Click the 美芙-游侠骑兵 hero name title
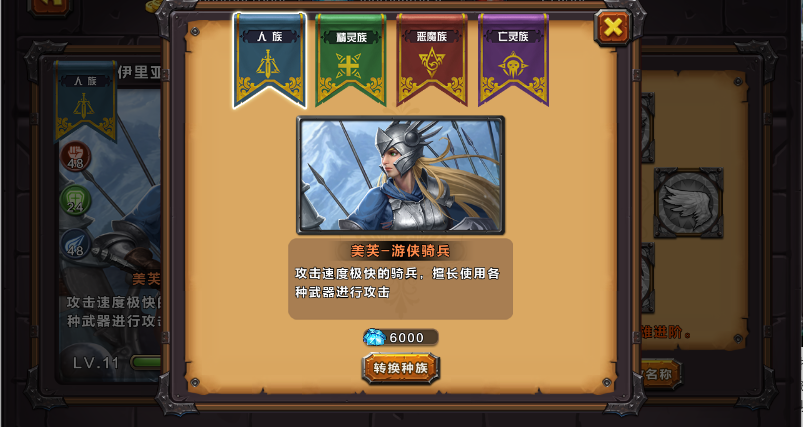The height and width of the screenshot is (427, 803). (x=400, y=251)
